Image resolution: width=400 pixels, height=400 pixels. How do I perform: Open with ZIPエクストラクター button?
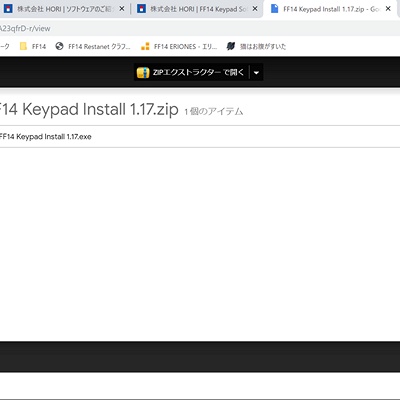(191, 72)
